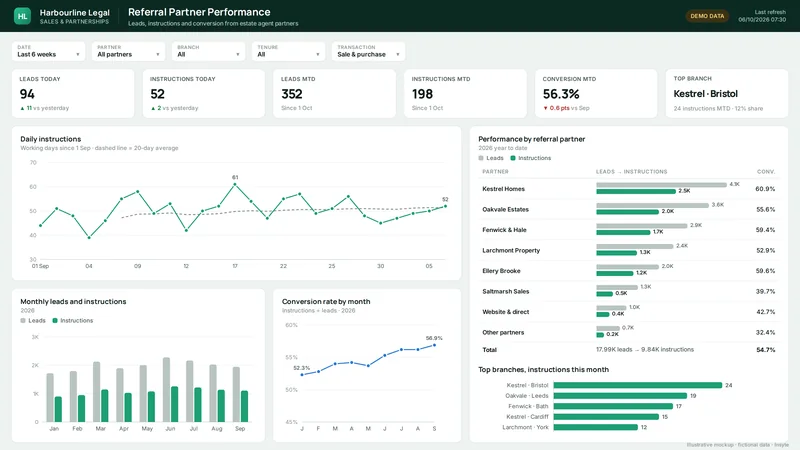Click the Oakvale Estates 2.0K instructions bar
800x450 pixels.
coord(628,212)
